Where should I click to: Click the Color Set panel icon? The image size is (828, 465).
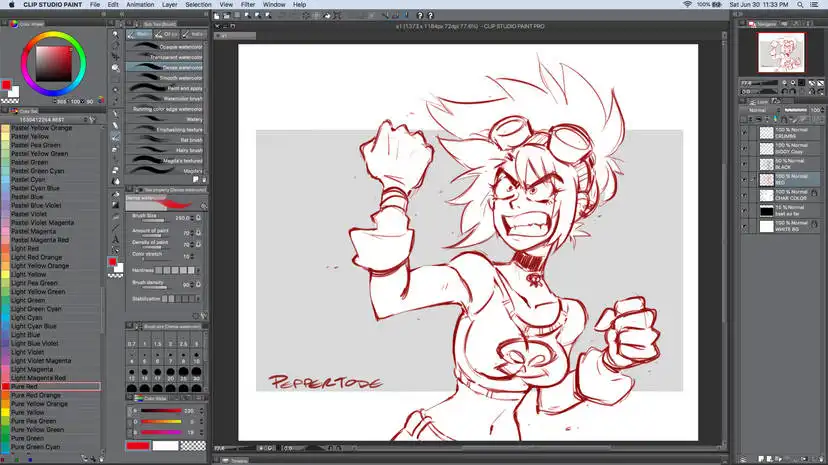[x=14, y=111]
